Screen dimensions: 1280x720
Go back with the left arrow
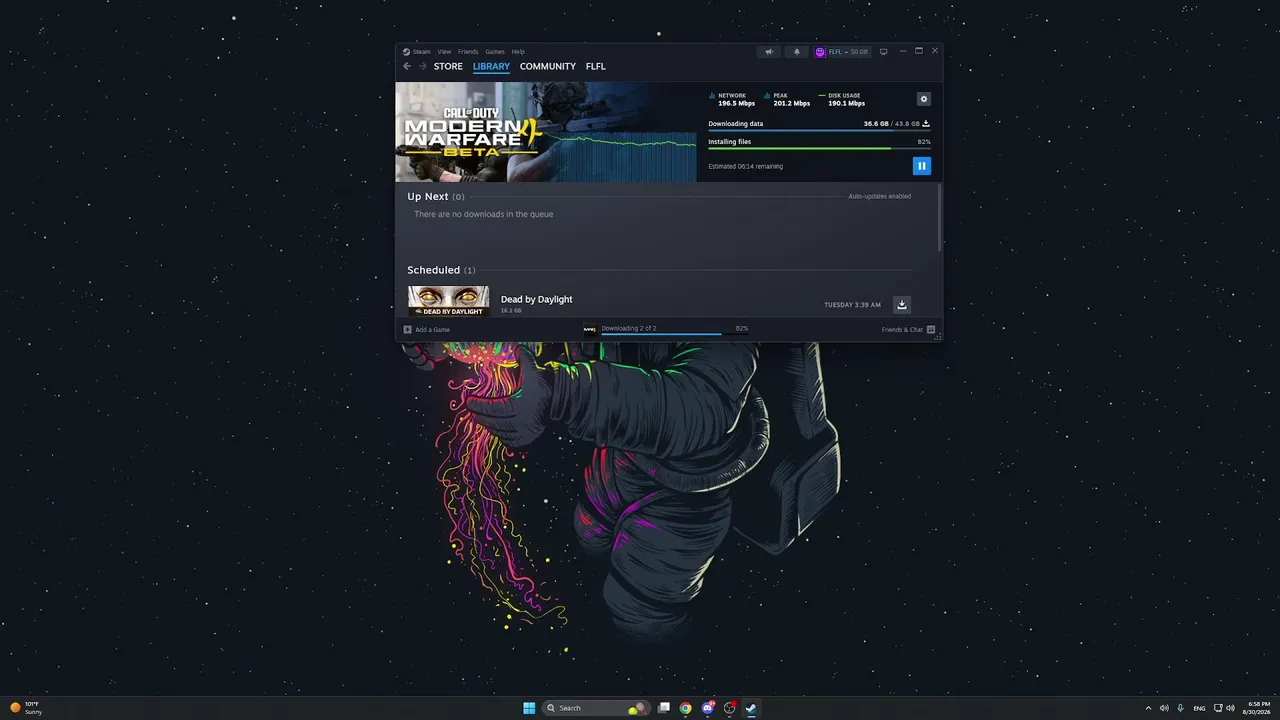tap(407, 66)
